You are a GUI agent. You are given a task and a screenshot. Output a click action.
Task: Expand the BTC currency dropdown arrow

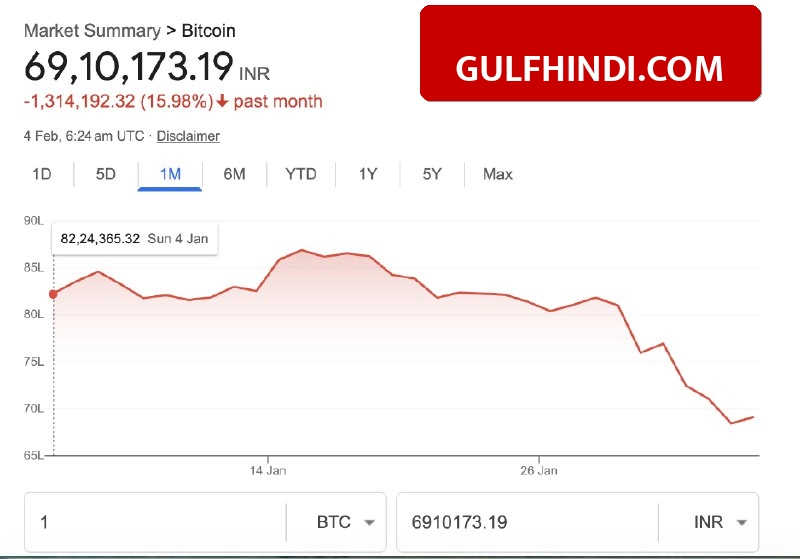click(x=369, y=522)
